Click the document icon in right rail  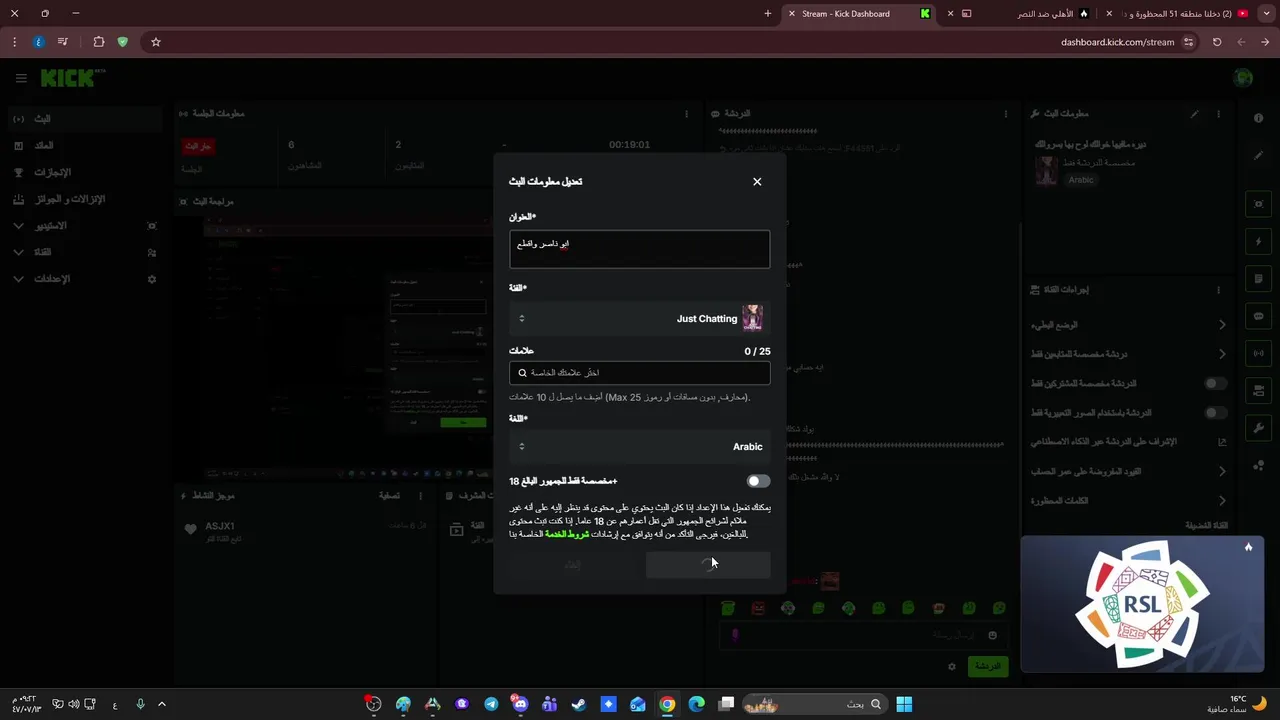coord(1258,279)
